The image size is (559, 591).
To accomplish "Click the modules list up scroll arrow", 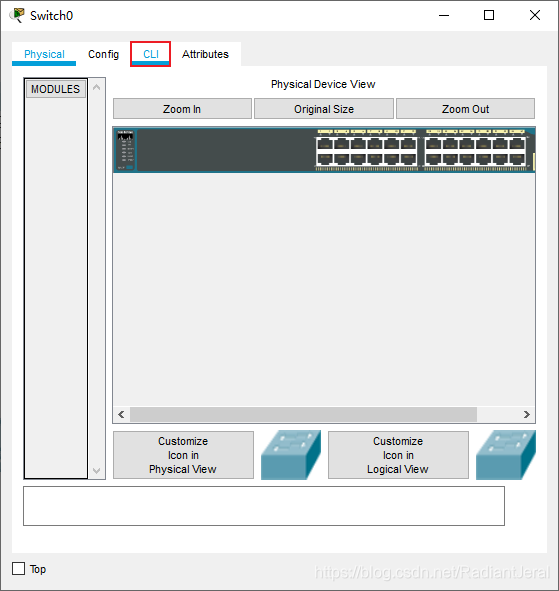I will (96, 87).
